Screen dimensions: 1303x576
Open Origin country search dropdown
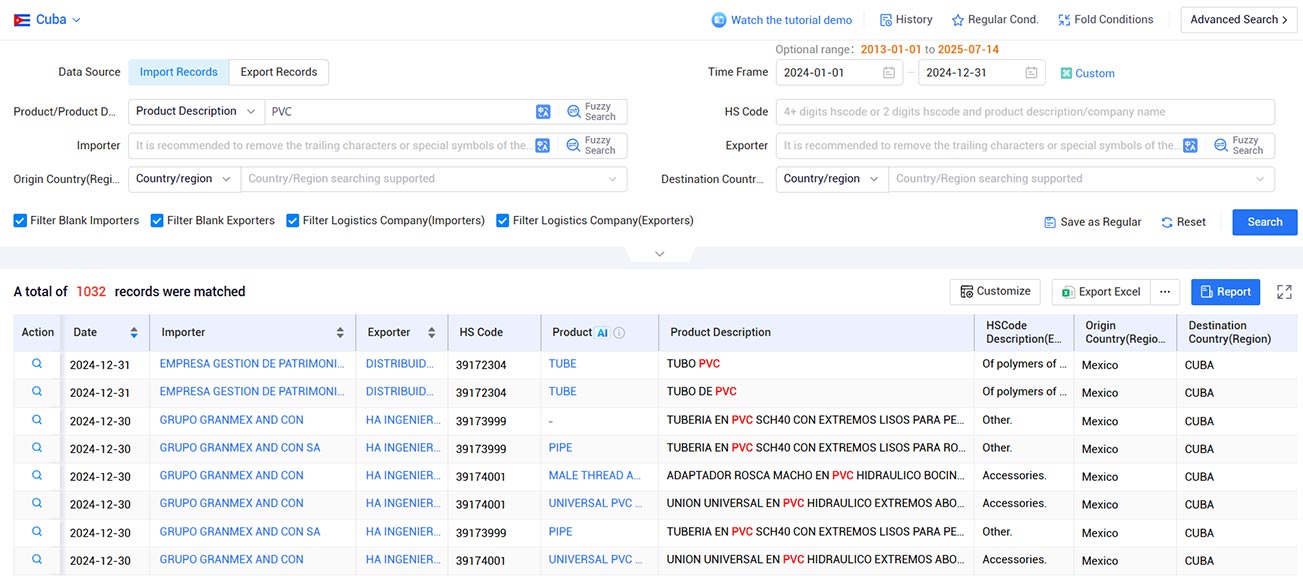pos(433,179)
